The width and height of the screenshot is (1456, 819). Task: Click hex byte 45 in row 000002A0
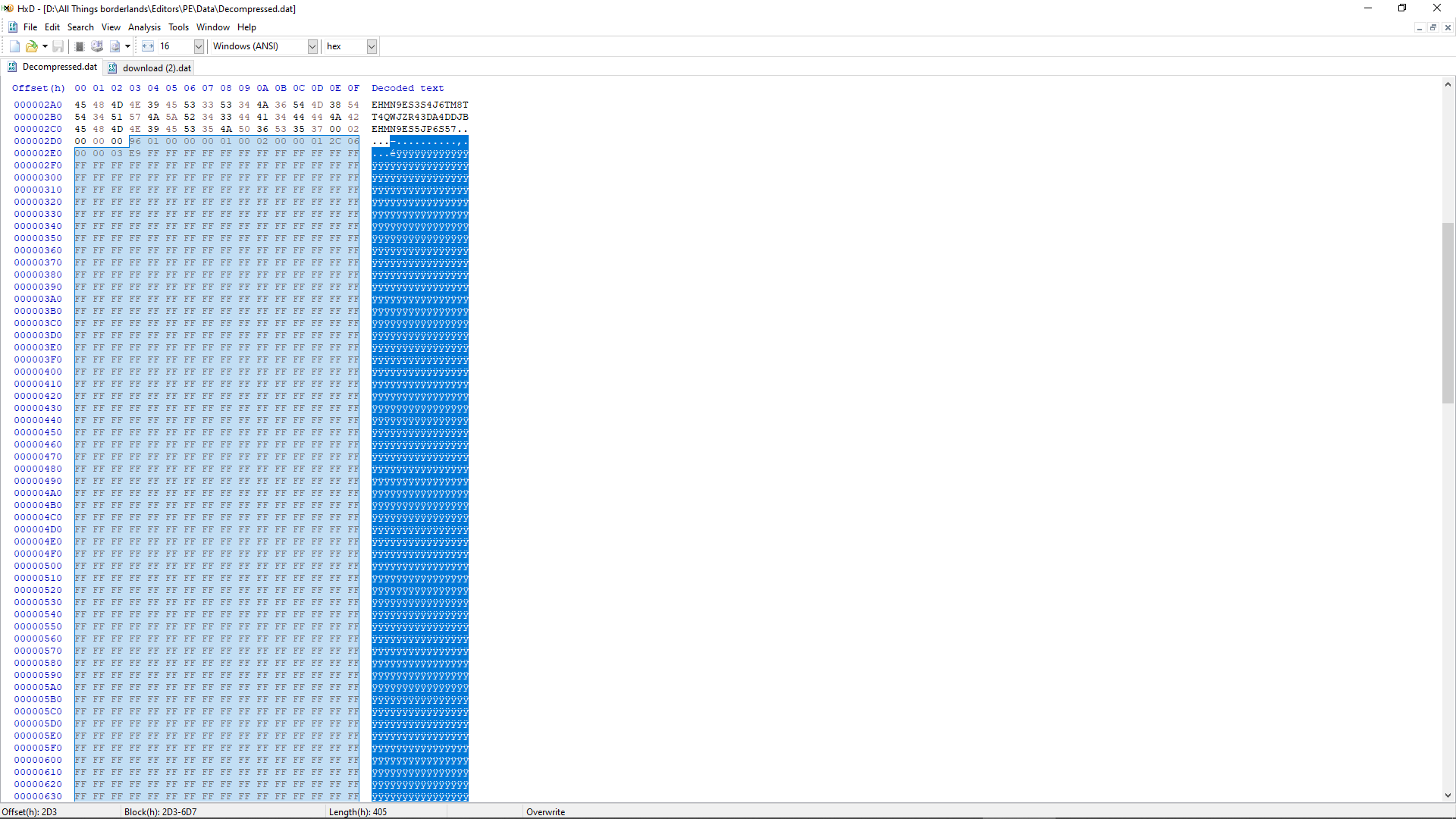coord(80,105)
